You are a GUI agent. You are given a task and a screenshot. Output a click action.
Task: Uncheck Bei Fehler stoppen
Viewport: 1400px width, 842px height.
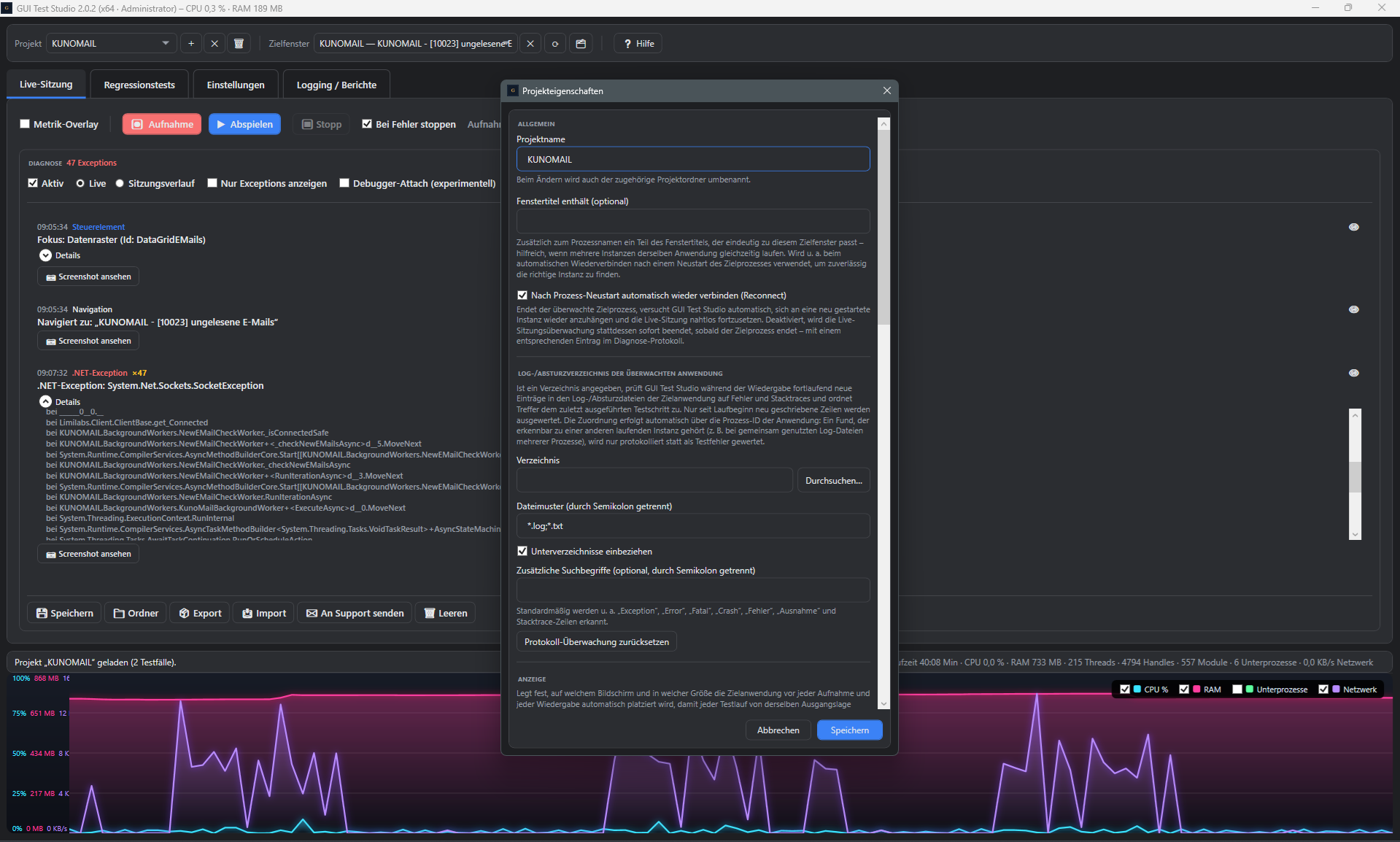(x=367, y=124)
